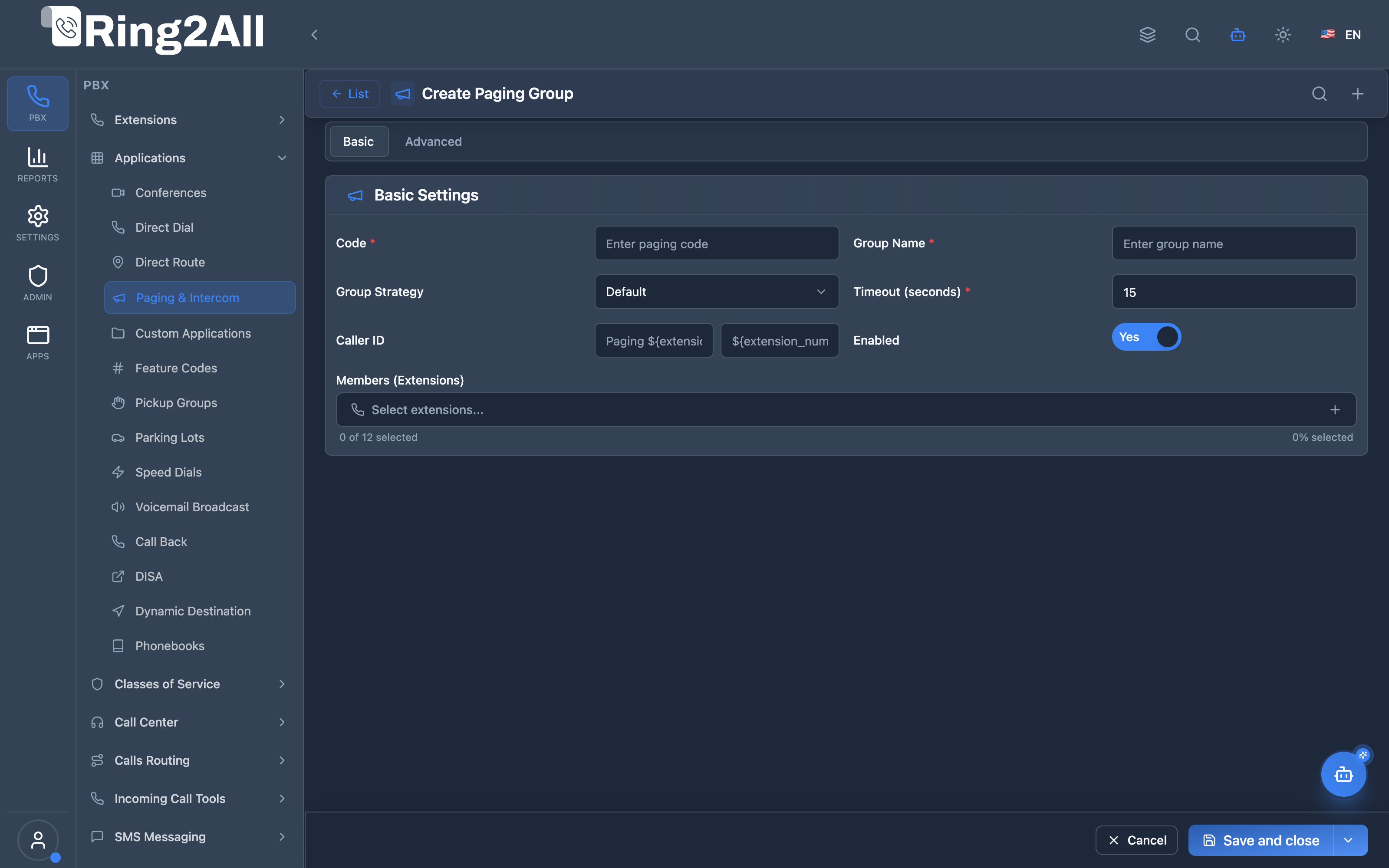Click the Timeout seconds field
Screen dimensions: 1389x868
[1234, 292]
